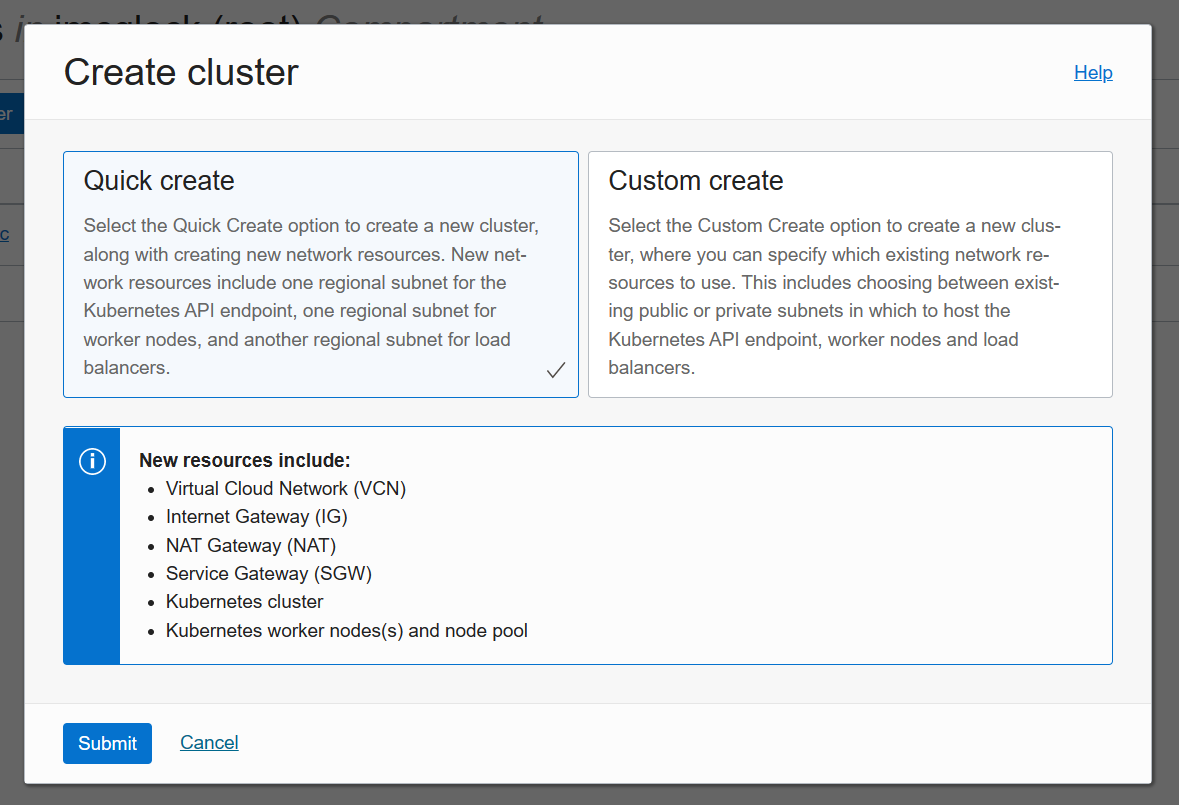Cancel the Create cluster dialog
1179x805 pixels.
pyautogui.click(x=208, y=742)
